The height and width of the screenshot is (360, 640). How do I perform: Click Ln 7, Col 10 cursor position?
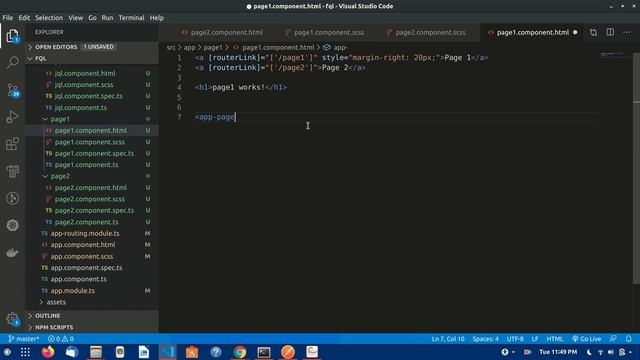pyautogui.click(x=448, y=339)
